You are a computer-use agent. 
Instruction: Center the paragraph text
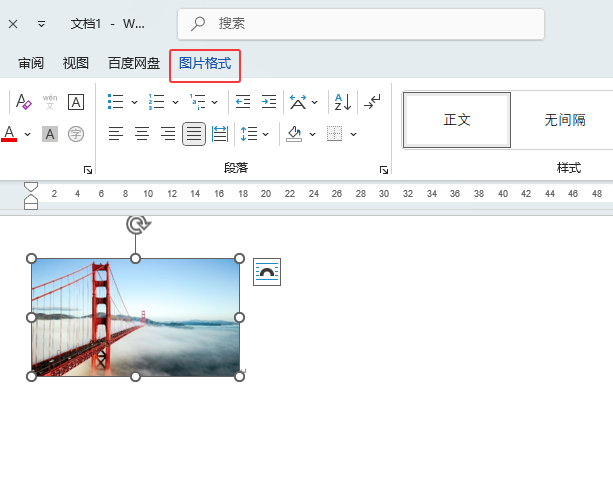pyautogui.click(x=142, y=134)
